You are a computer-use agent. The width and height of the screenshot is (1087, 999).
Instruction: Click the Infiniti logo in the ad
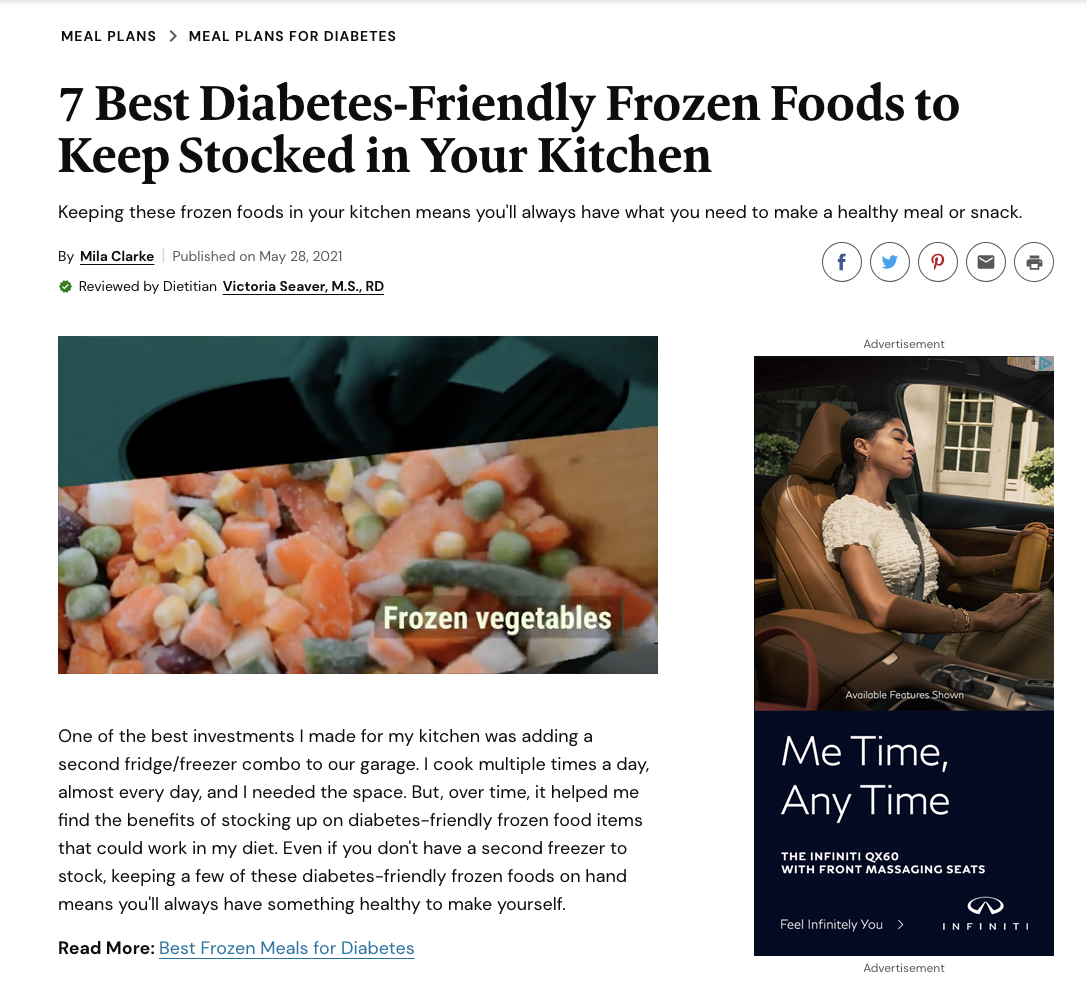click(985, 914)
